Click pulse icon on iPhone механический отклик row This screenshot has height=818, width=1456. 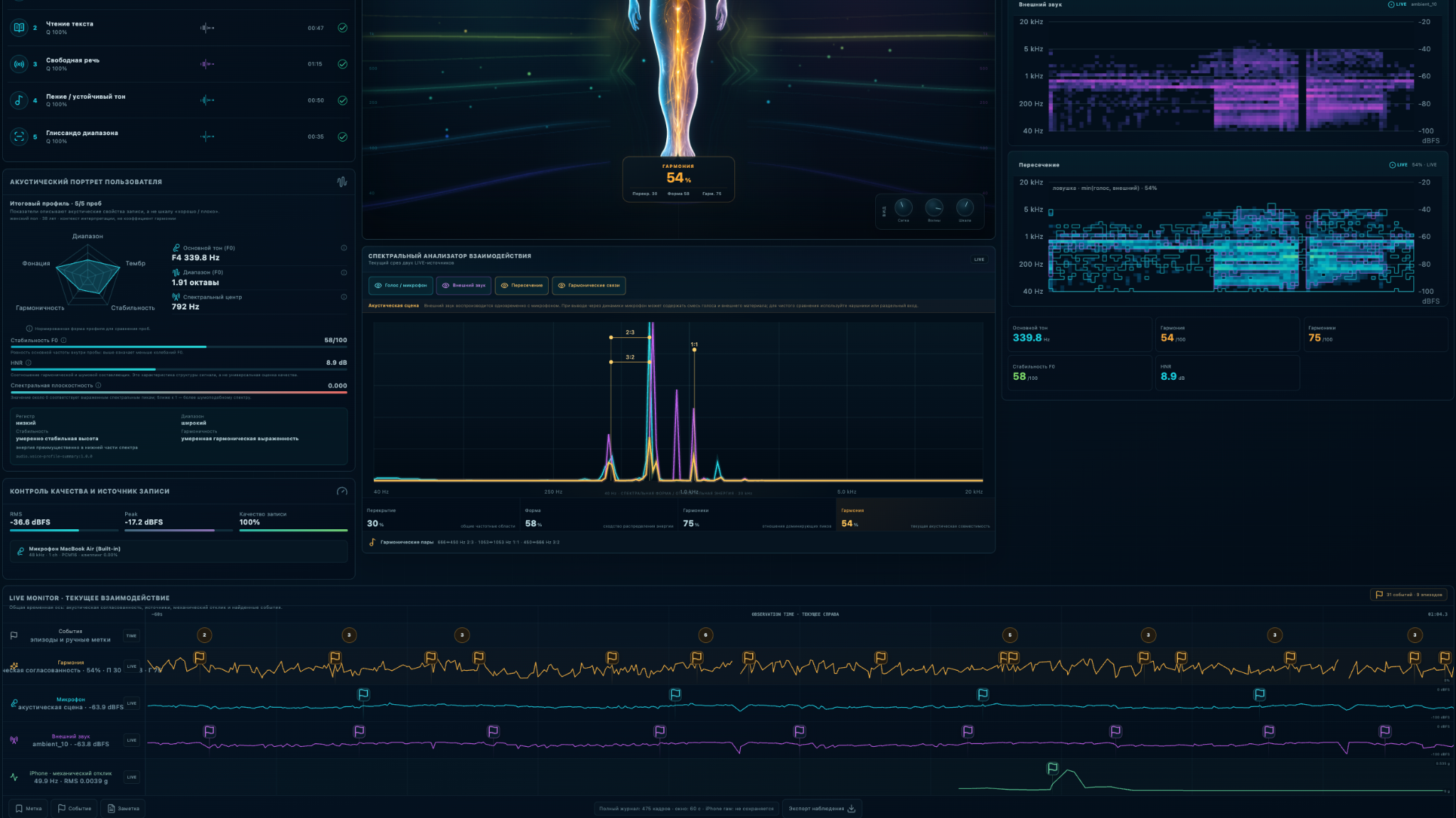pos(14,777)
